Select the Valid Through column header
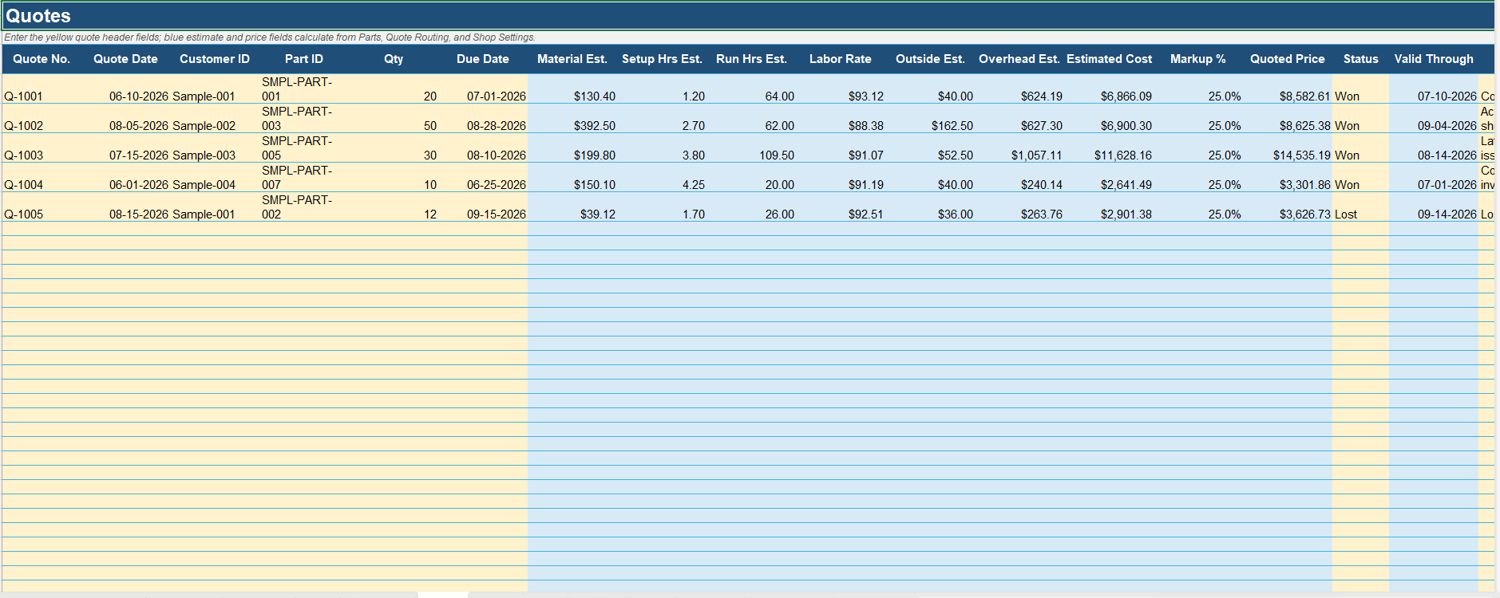 point(1434,59)
